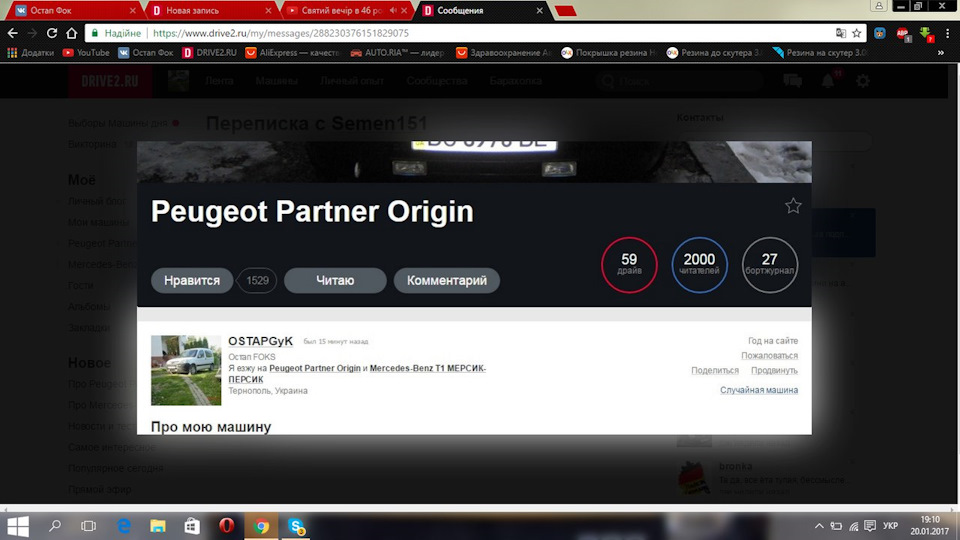Reload the current page
This screenshot has width=960, height=540.
click(52, 33)
